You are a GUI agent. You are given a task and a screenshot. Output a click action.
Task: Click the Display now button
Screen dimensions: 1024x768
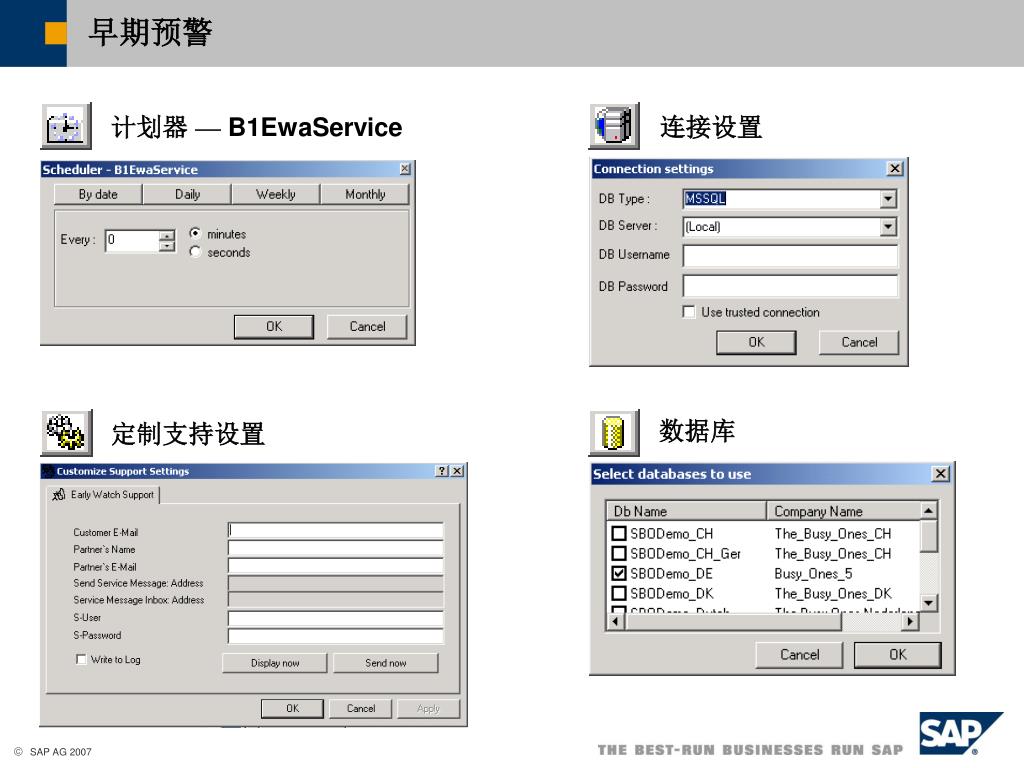click(275, 663)
